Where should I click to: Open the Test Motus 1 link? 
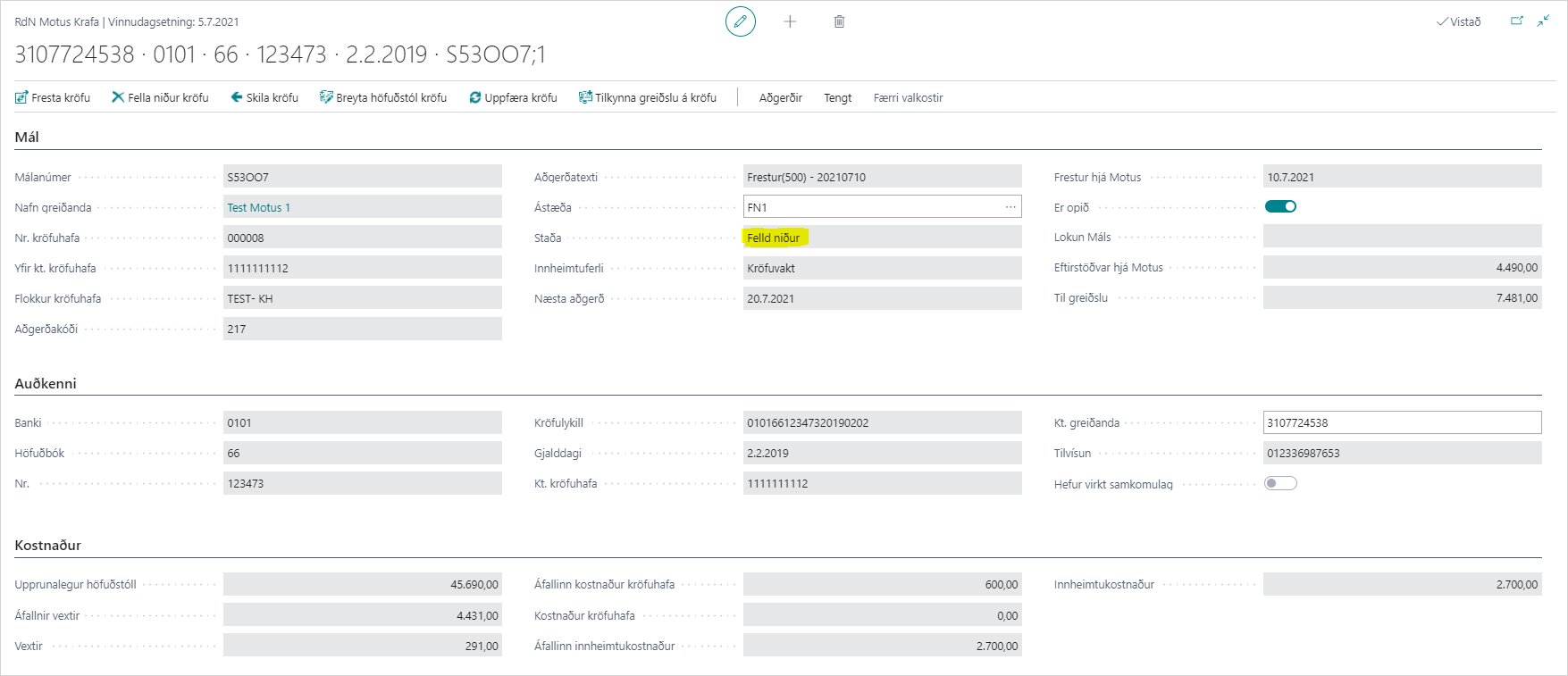point(258,207)
